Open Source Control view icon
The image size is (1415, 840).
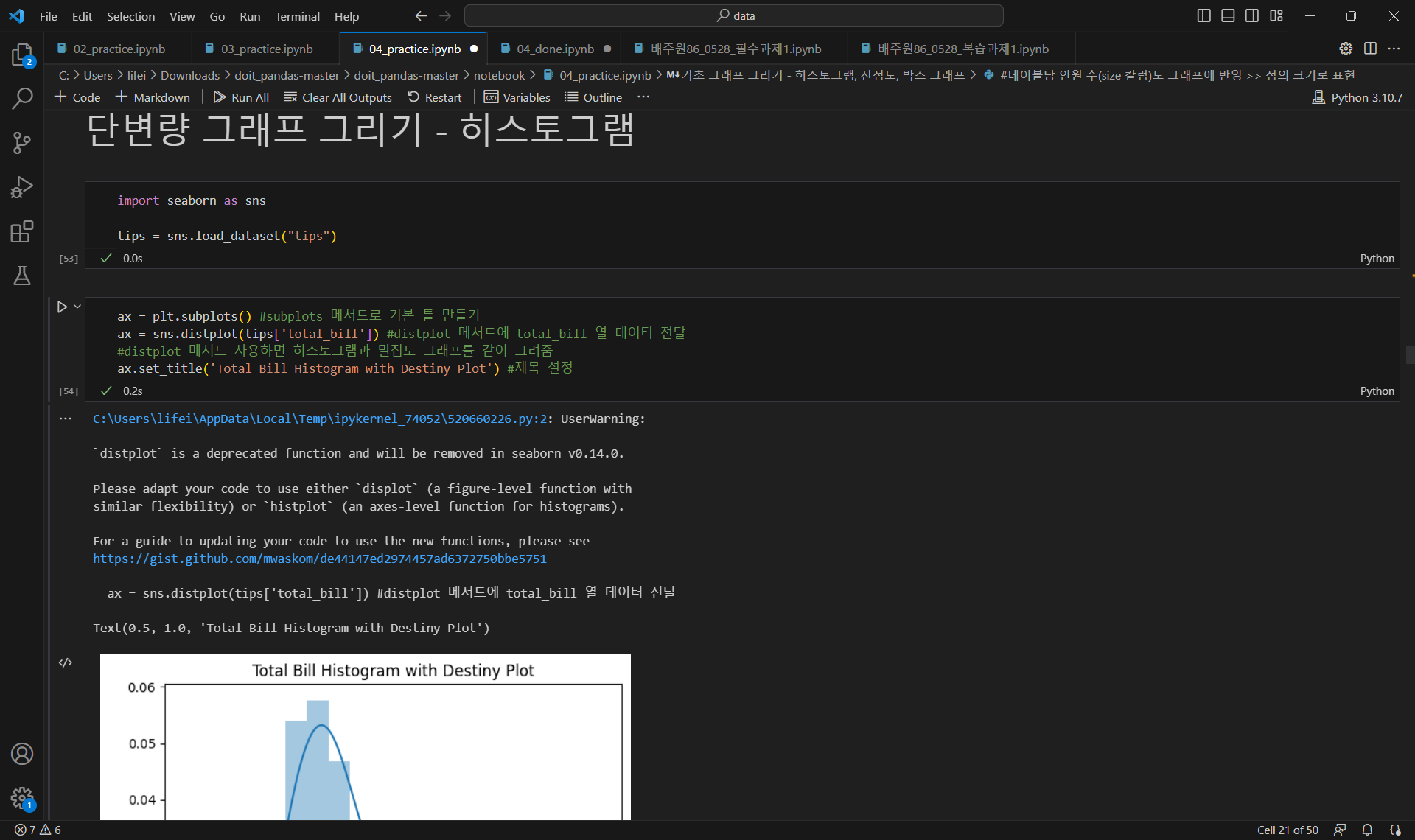coord(22,143)
